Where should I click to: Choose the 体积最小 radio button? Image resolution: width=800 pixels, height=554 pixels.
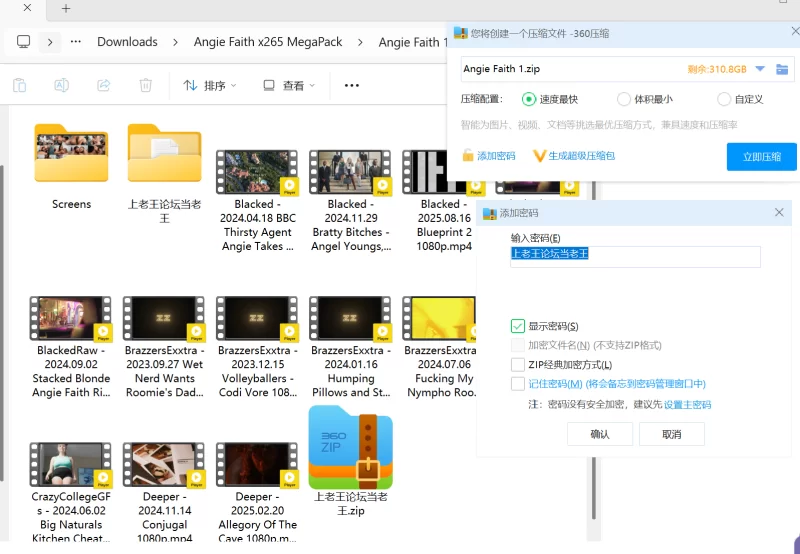pyautogui.click(x=625, y=99)
